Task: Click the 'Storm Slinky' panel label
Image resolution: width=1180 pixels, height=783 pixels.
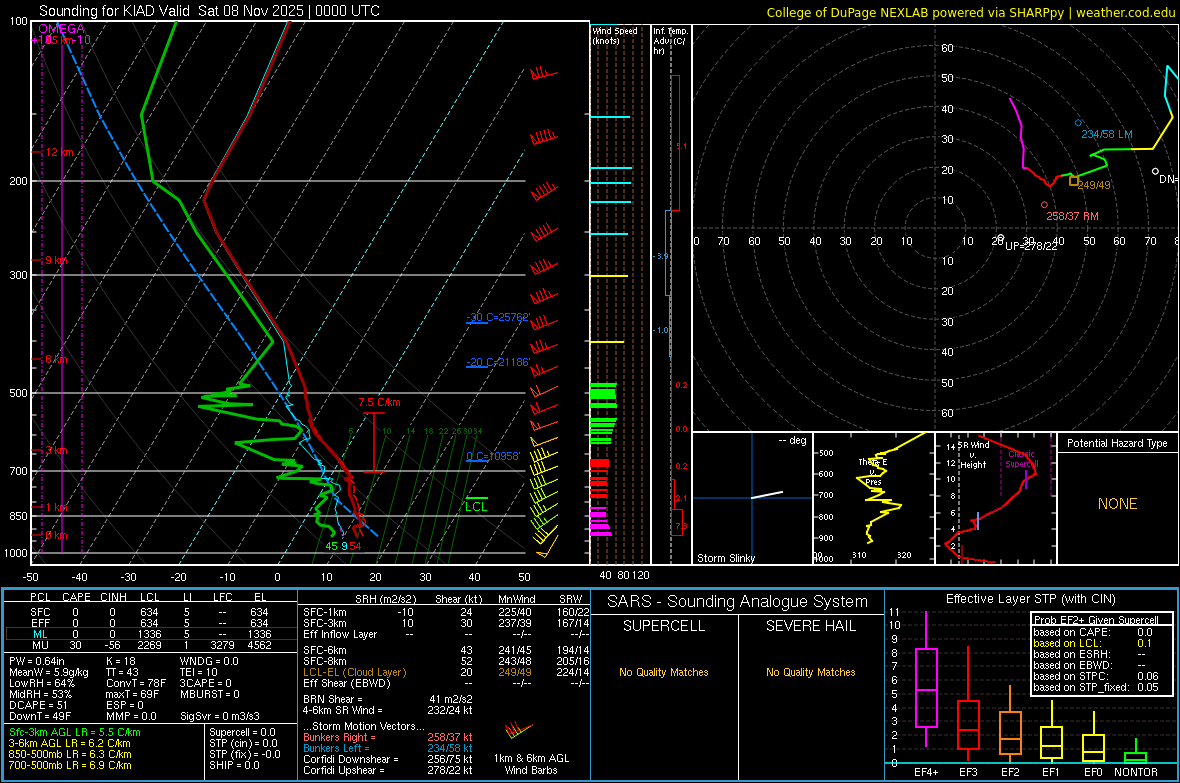Action: (x=725, y=558)
